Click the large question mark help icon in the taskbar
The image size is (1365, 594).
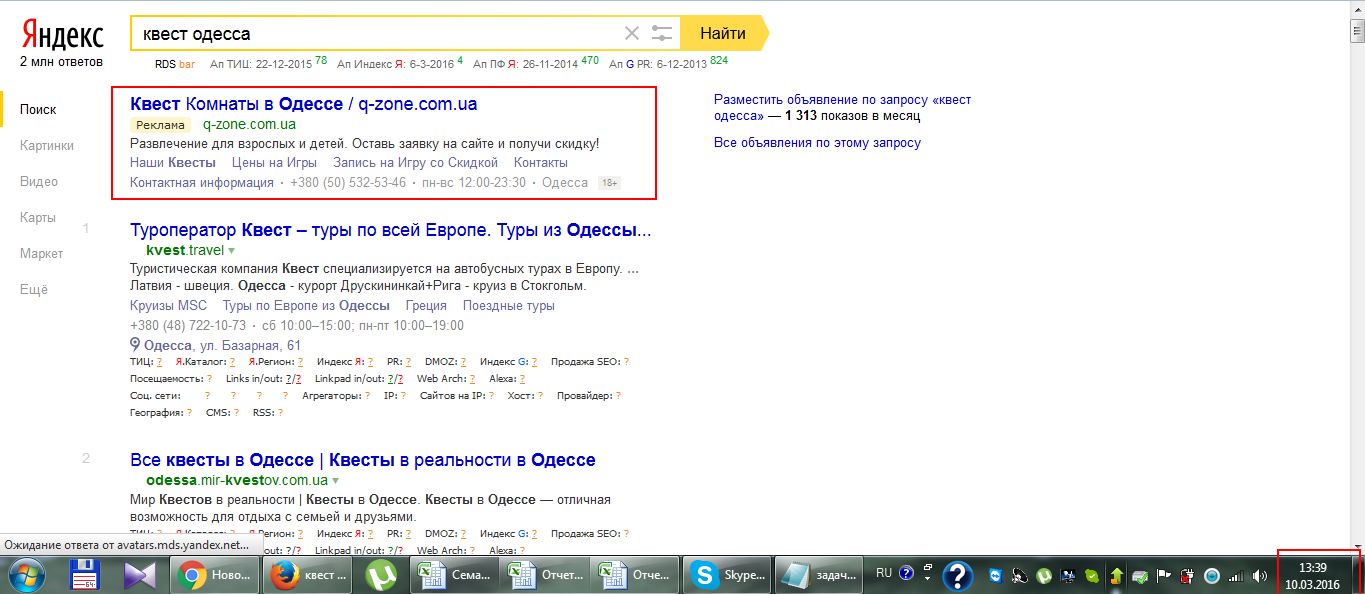click(957, 576)
